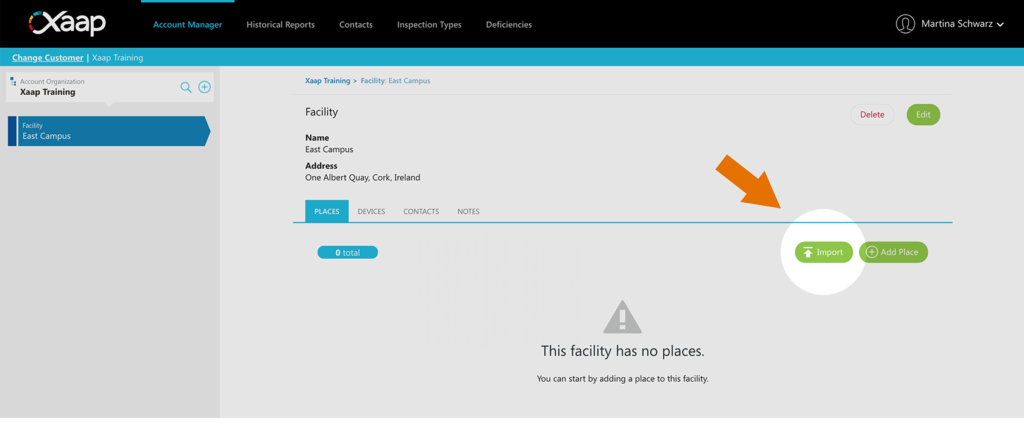Click the plus icon beside Xaap Training
Viewport: 1024px width, 435px height.
[x=204, y=87]
